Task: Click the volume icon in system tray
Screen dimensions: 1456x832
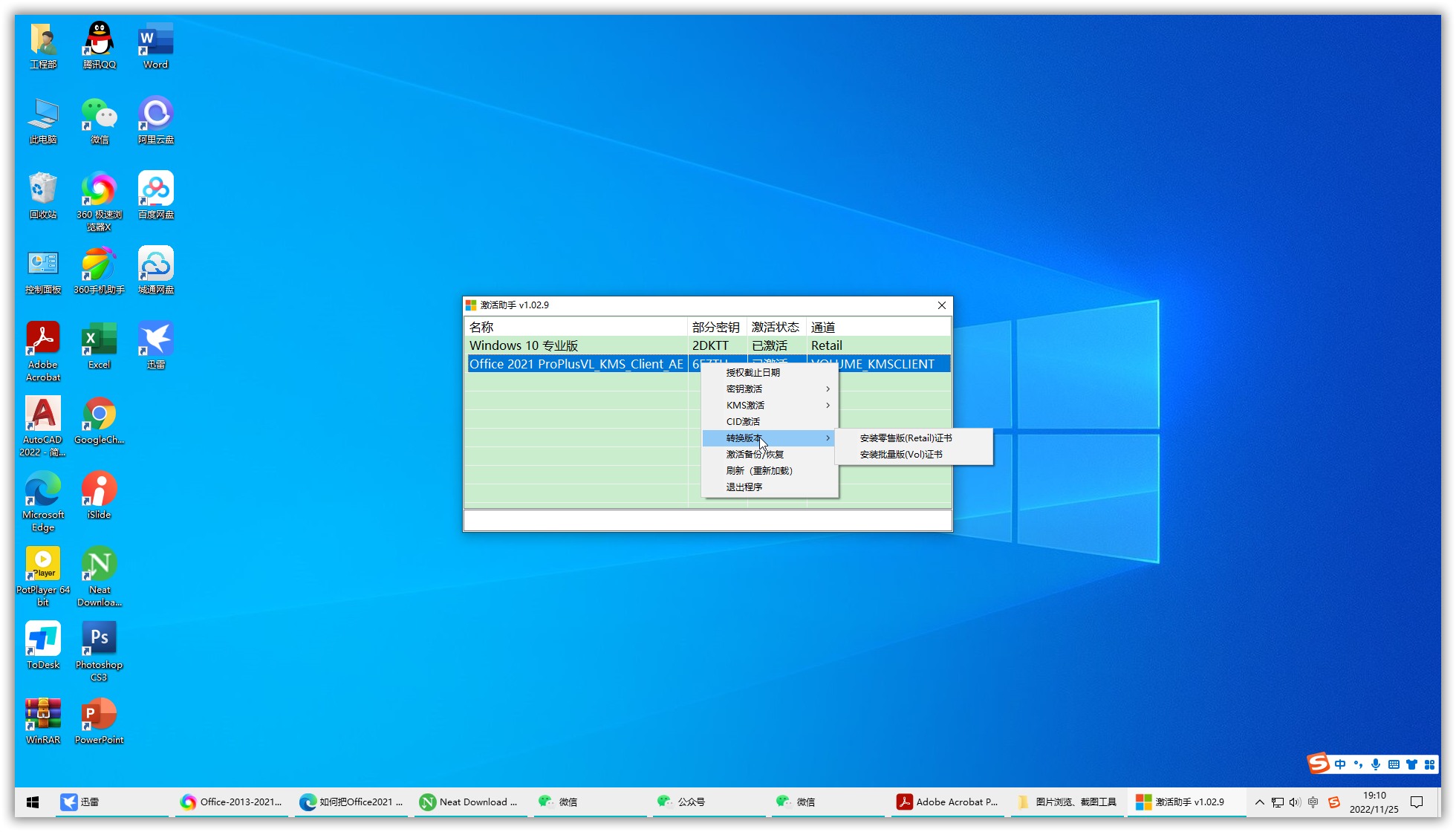Action: pos(1295,802)
